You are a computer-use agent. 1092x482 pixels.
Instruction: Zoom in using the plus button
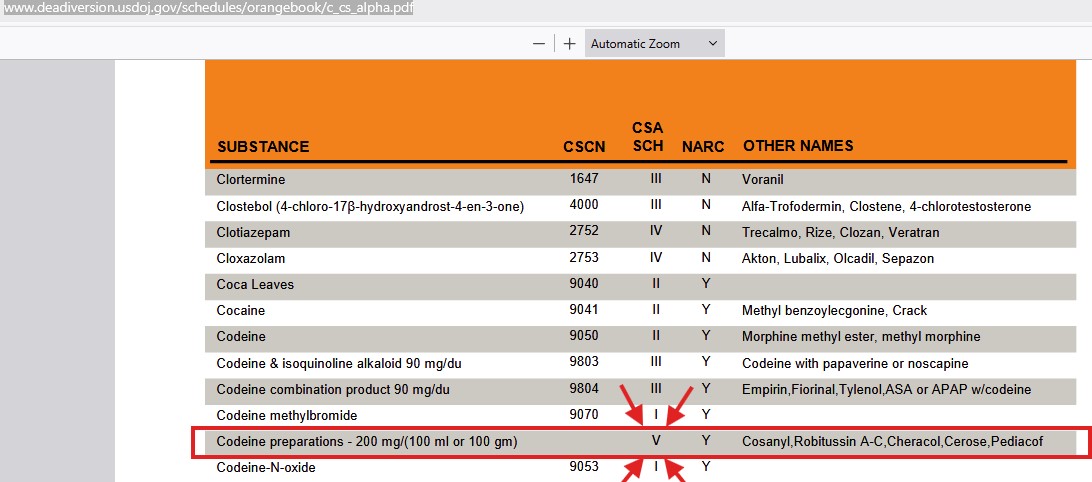click(x=570, y=44)
